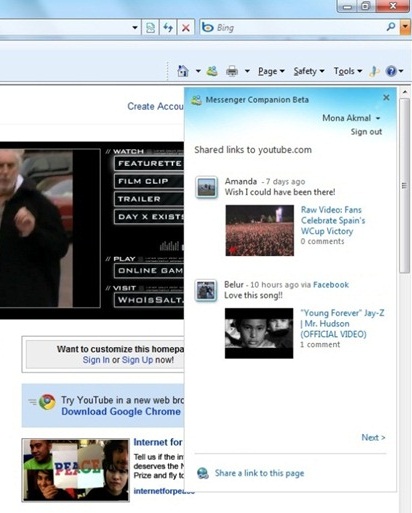This screenshot has height=513, width=412.
Task: Open the PEACE video thumbnail
Action: (x=75, y=470)
